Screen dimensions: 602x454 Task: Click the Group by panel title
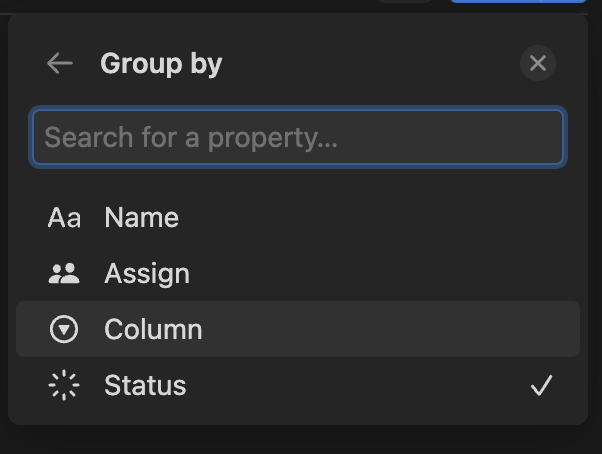[161, 64]
